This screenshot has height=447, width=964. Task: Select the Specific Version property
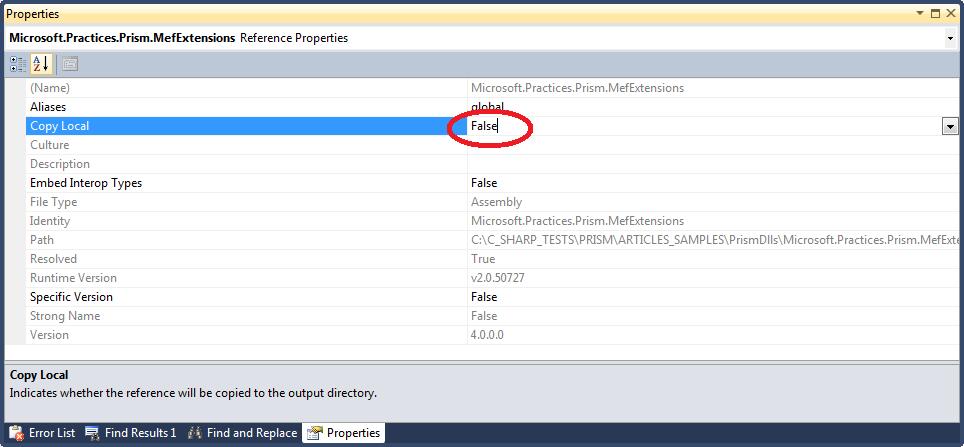point(71,297)
